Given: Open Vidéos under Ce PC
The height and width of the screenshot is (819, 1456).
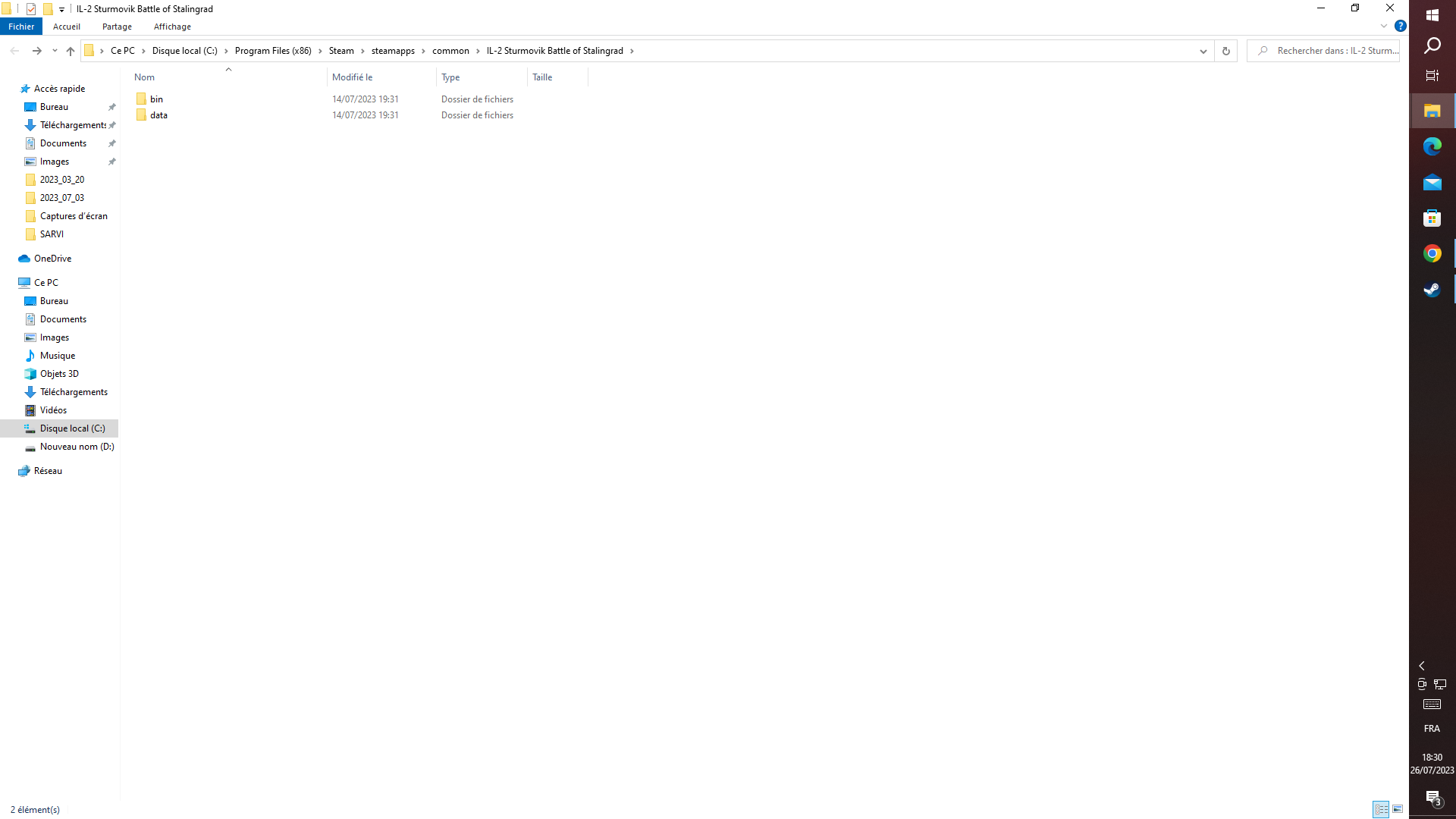Looking at the screenshot, I should point(53,410).
